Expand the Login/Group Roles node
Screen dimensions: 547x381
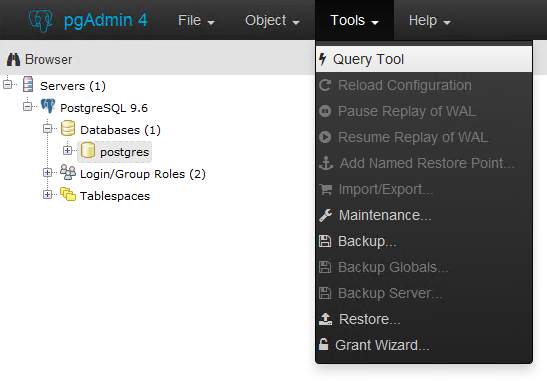click(47, 172)
